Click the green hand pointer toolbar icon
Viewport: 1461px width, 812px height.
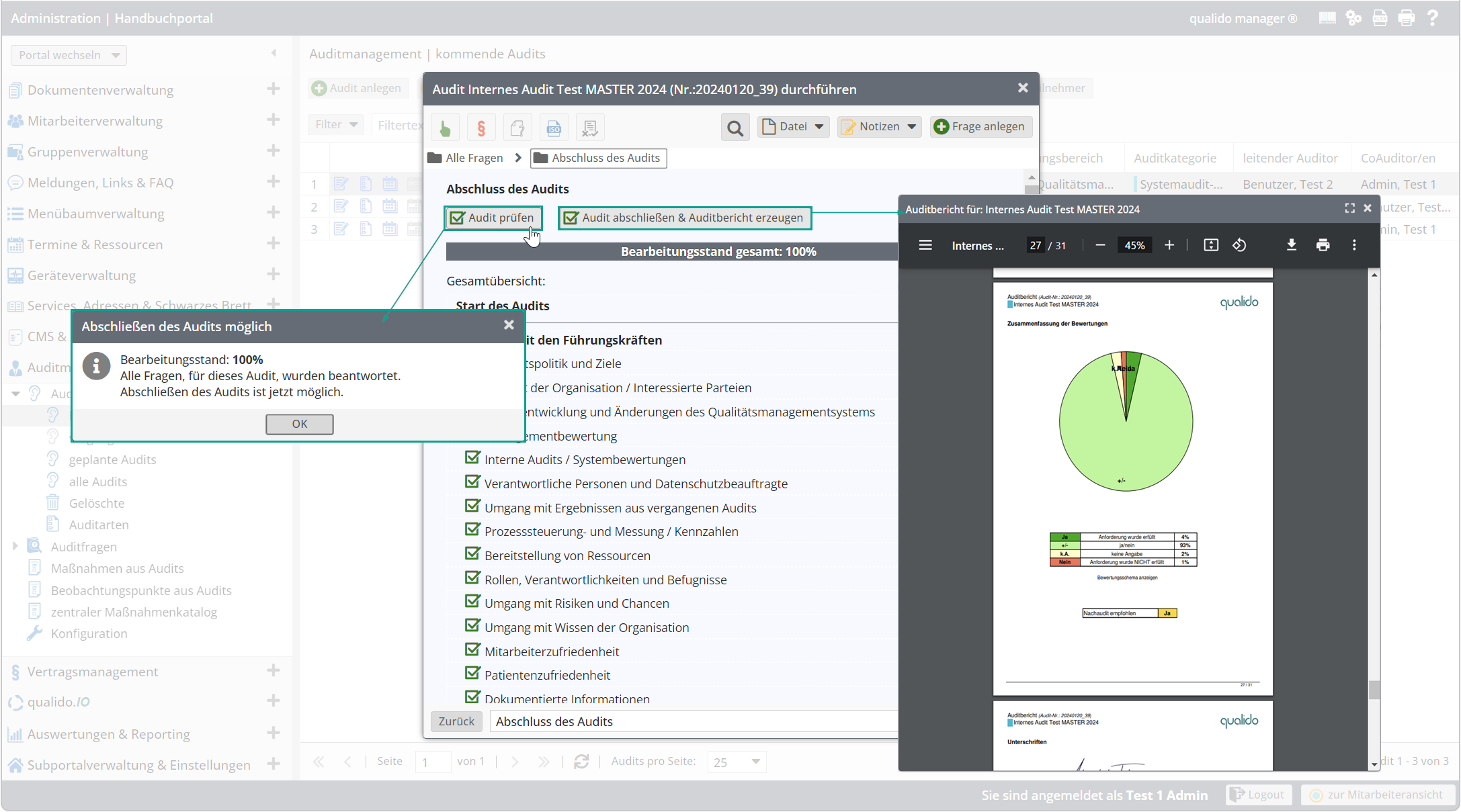[x=445, y=128]
